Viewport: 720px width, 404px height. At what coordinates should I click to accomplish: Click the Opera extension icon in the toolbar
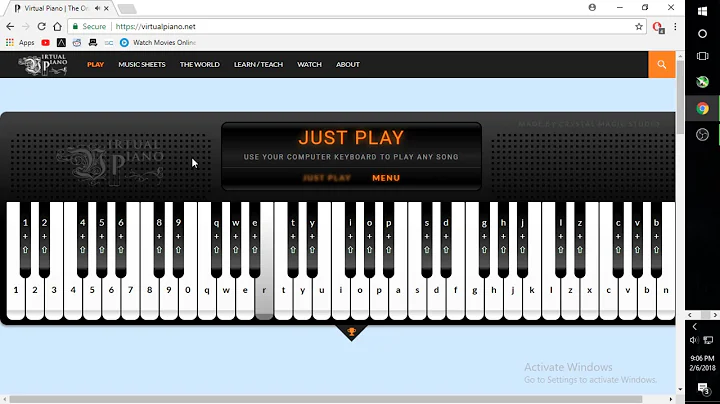pyautogui.click(x=658, y=27)
